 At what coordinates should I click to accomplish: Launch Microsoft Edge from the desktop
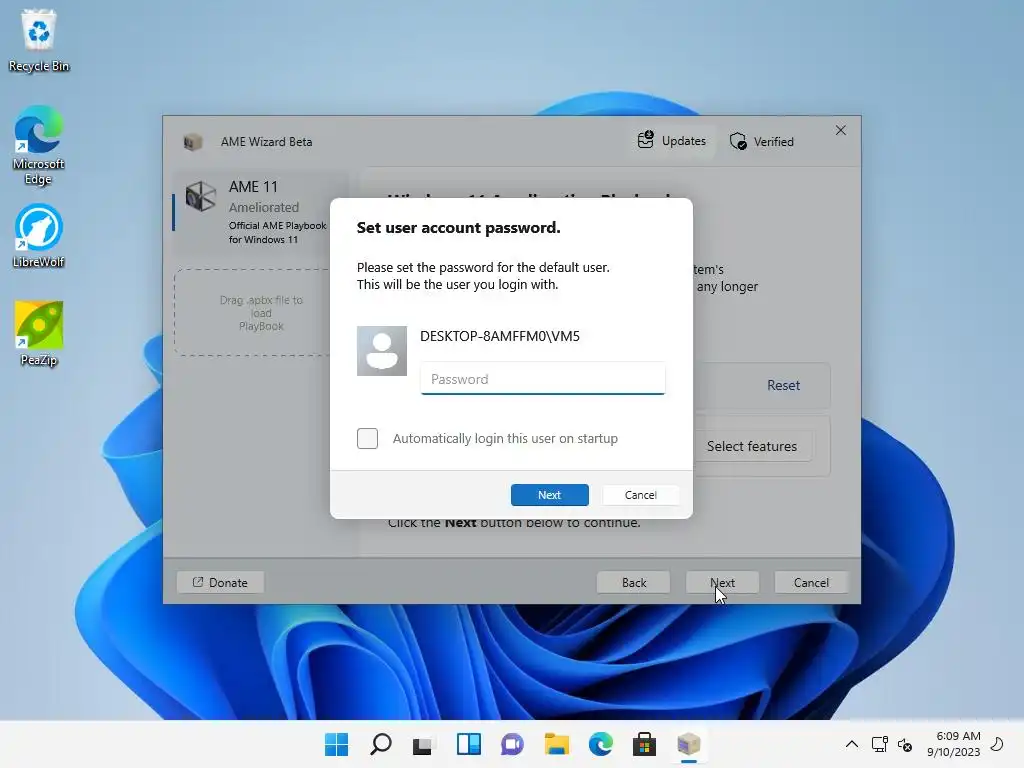click(39, 145)
